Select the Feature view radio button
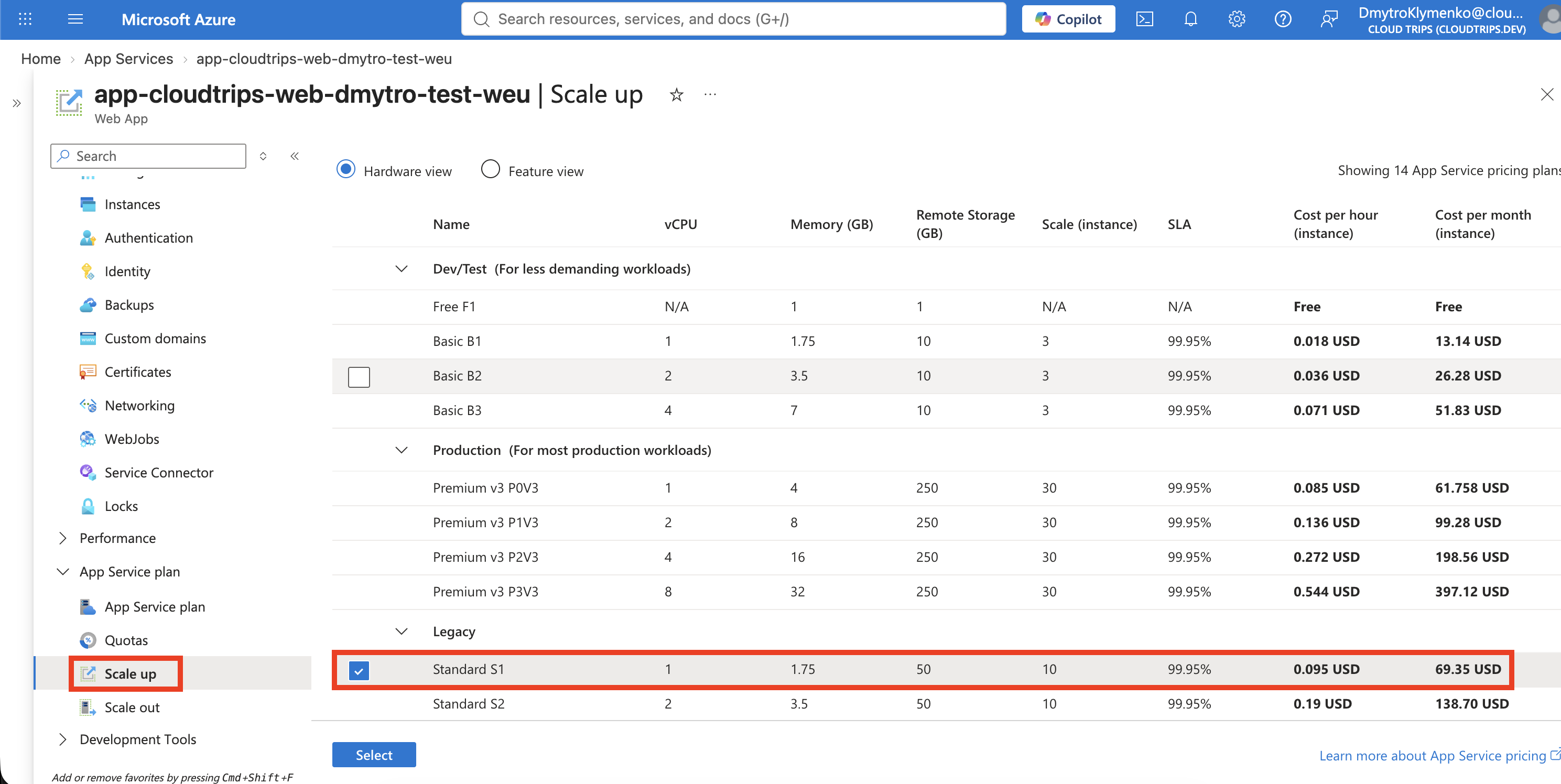The image size is (1561, 784). pos(490,169)
